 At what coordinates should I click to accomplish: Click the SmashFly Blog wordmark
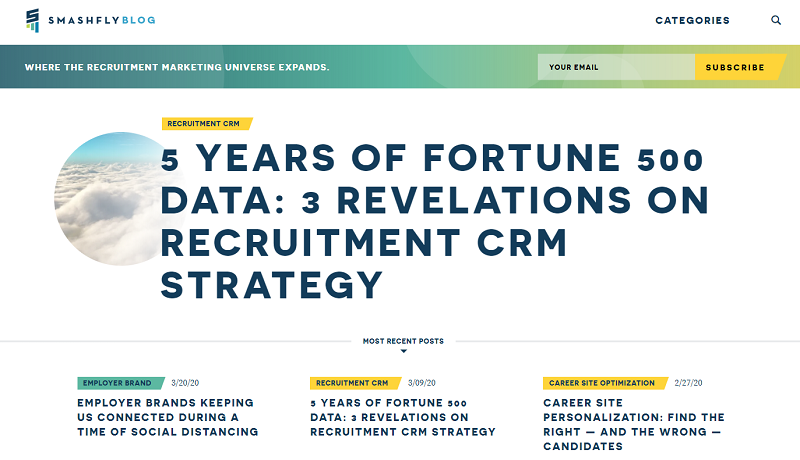tap(102, 20)
